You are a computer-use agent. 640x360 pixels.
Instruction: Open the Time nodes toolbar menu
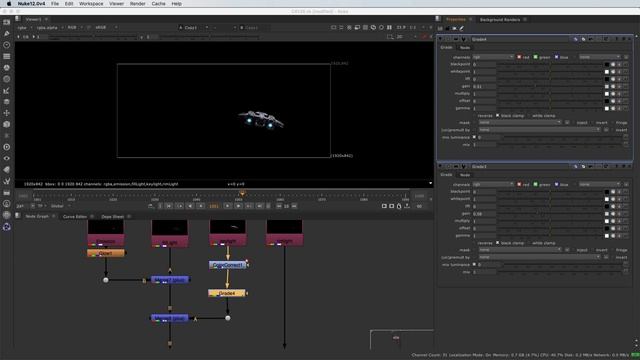pos(7,45)
